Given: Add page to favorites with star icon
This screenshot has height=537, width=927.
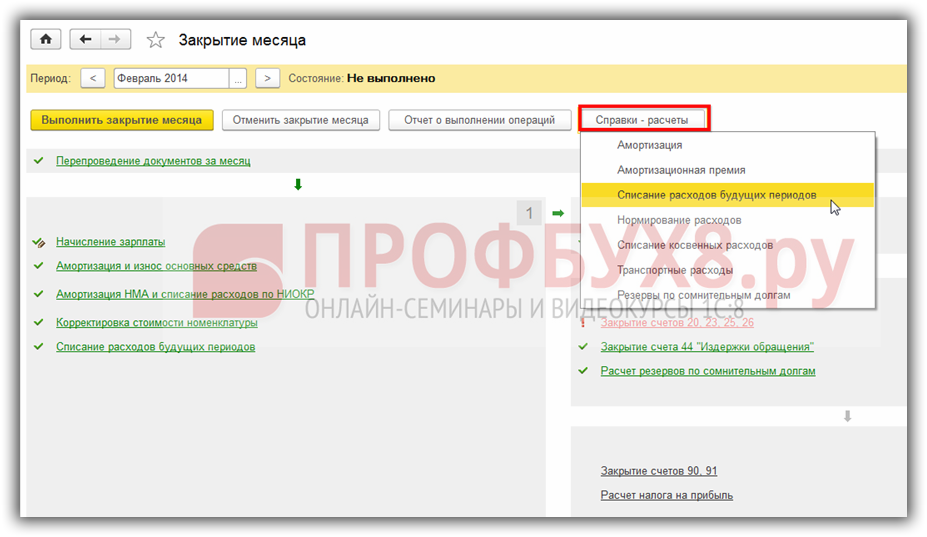Looking at the screenshot, I should [x=155, y=41].
